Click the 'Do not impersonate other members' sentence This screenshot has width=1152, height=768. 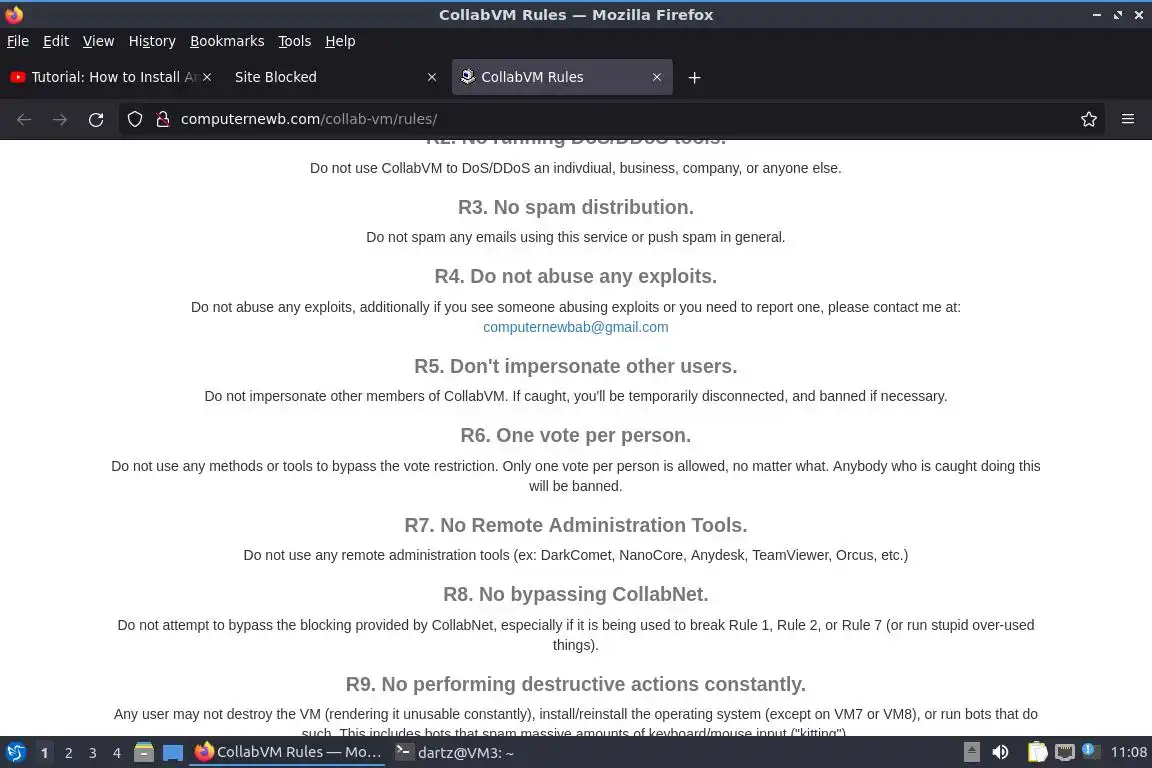click(575, 396)
